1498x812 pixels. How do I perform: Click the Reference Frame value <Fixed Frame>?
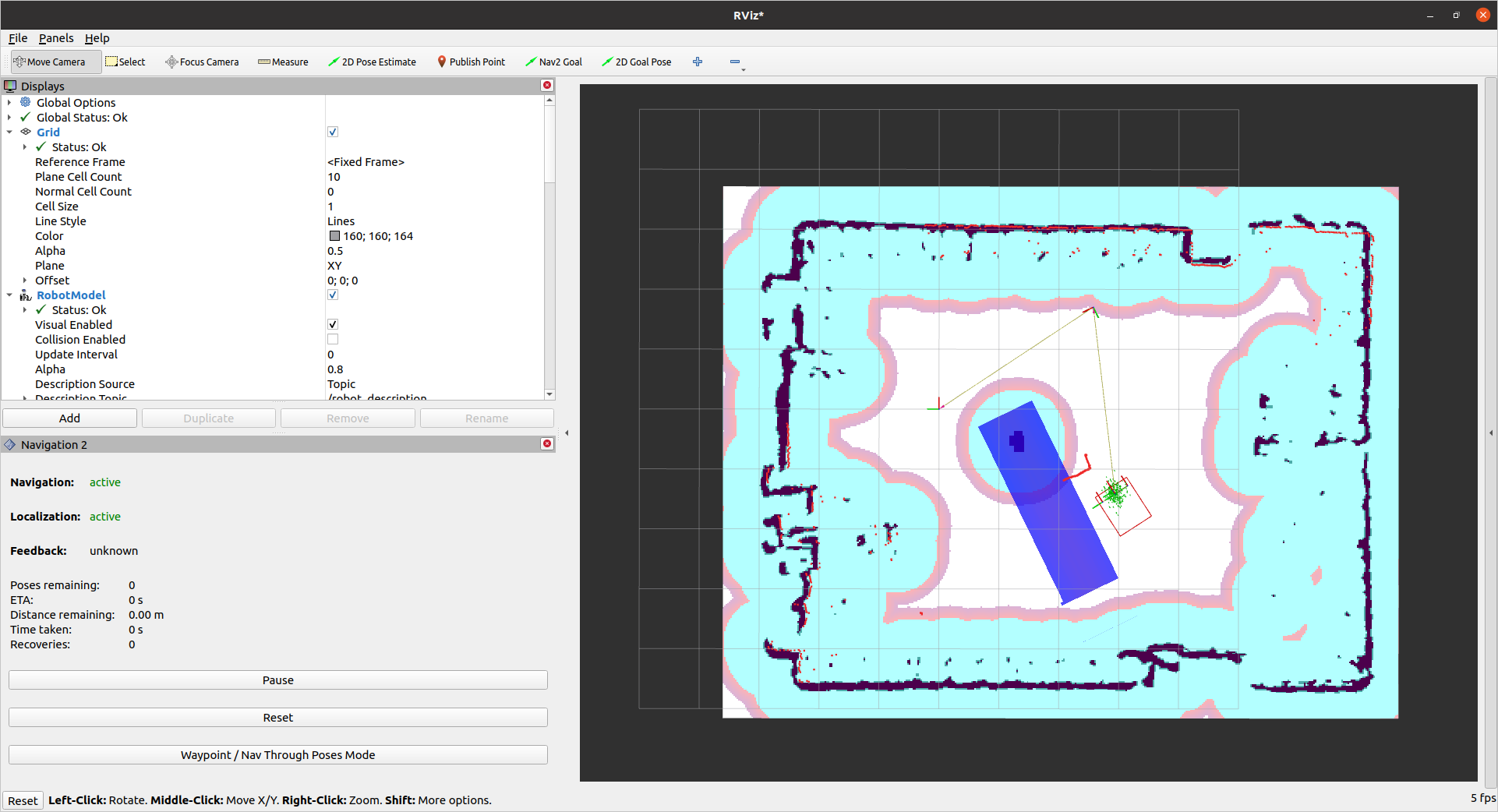366,161
